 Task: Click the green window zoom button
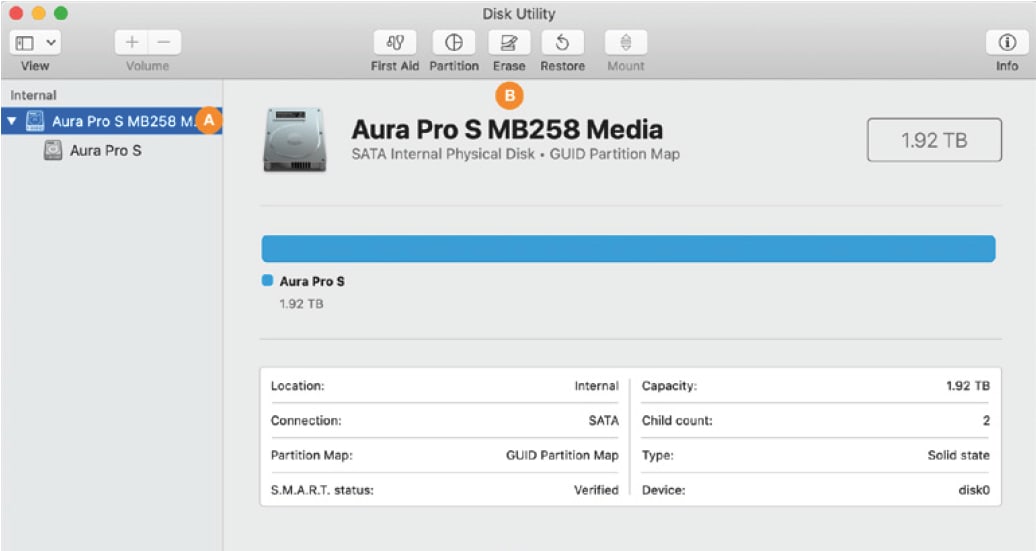pos(61,13)
